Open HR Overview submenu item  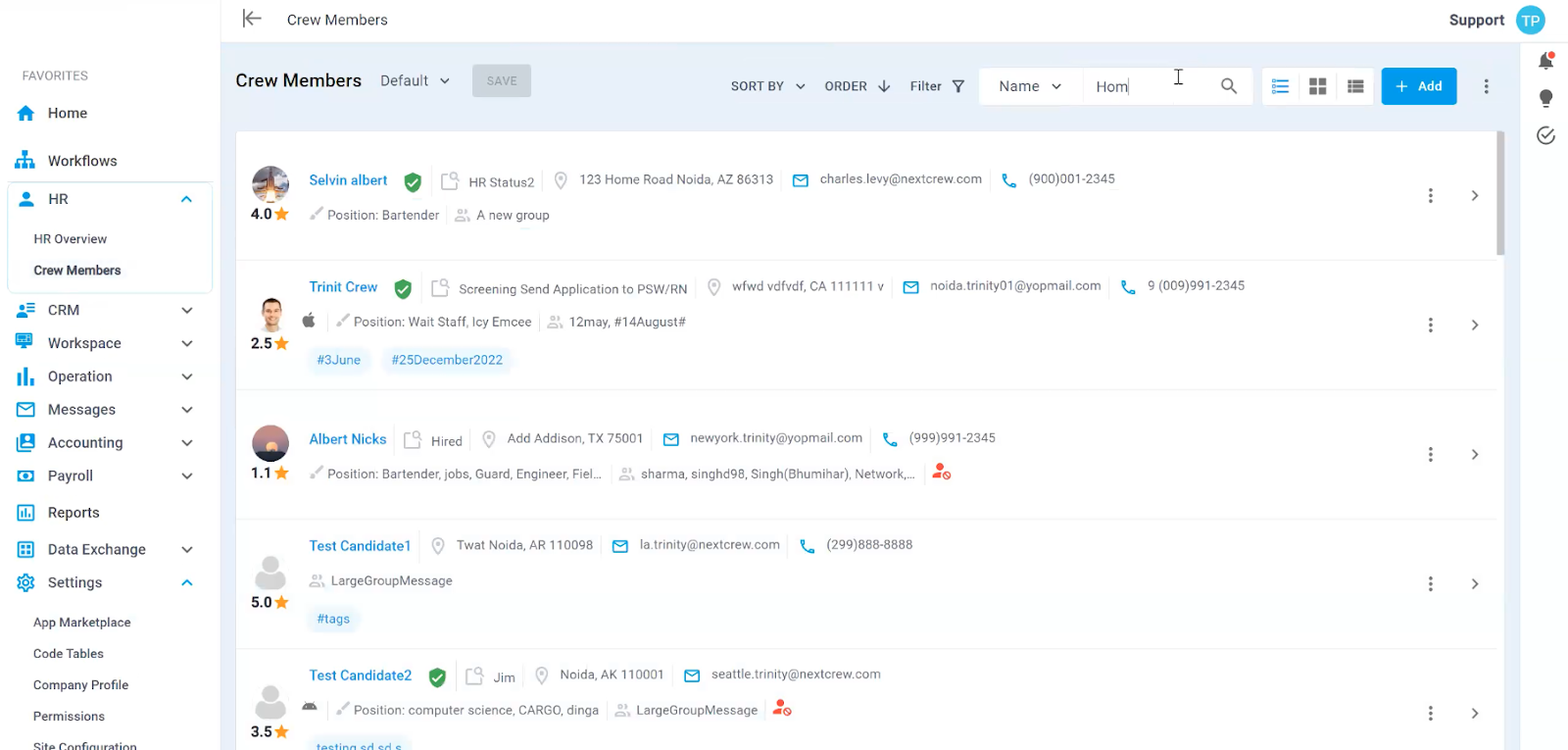(71, 239)
